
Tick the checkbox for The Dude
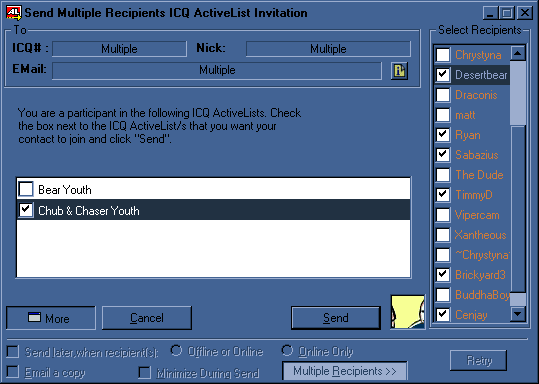click(x=443, y=175)
